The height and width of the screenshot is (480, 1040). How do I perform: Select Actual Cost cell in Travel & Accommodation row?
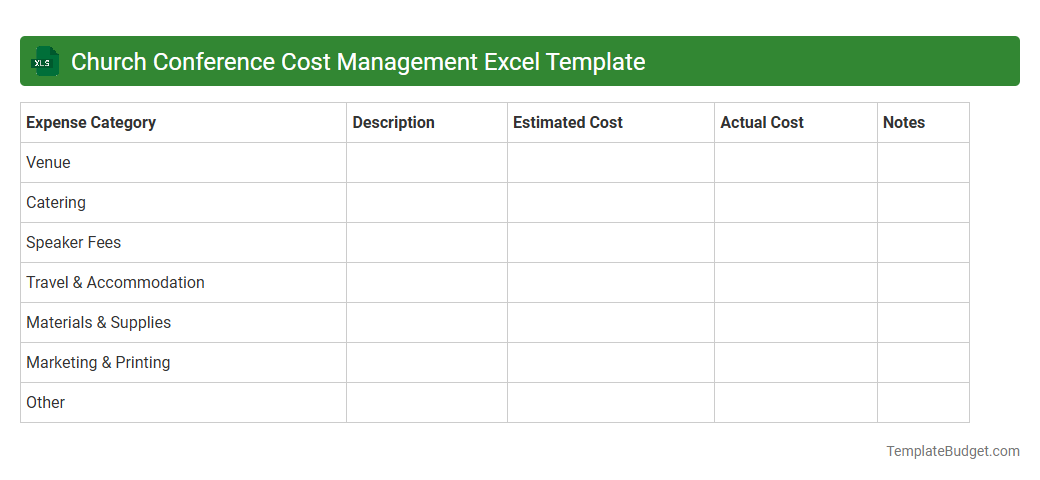pyautogui.click(x=796, y=283)
